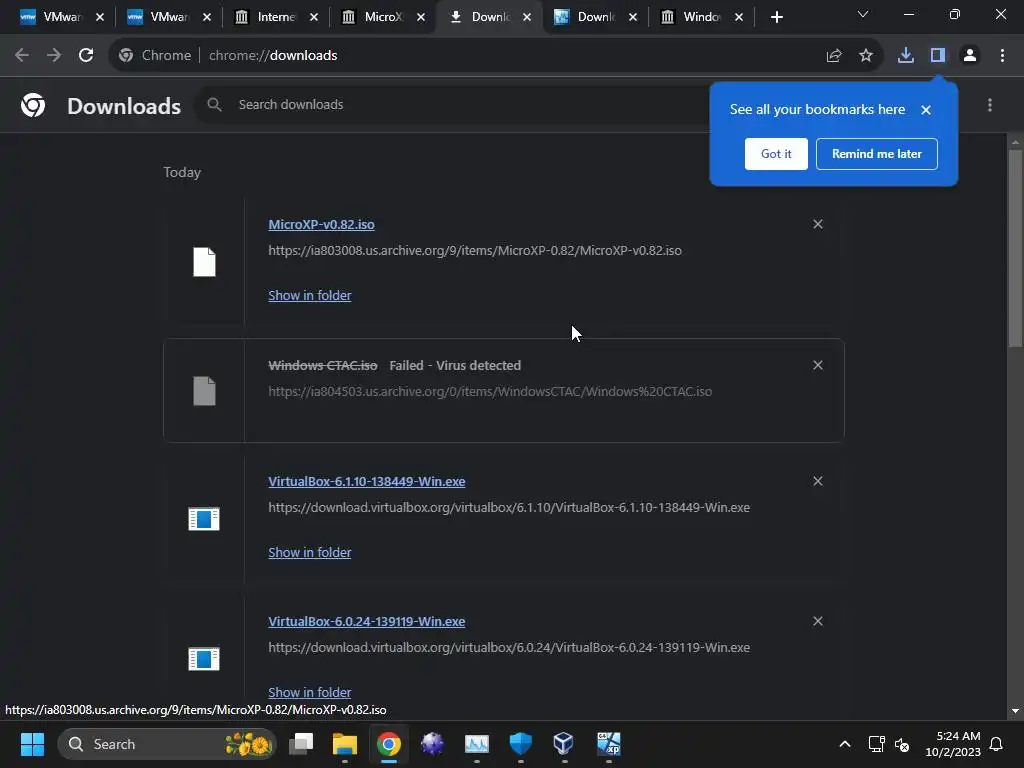Open the volume muted tray icon
Screen dimensions: 1024x768
pyautogui.click(x=903, y=744)
